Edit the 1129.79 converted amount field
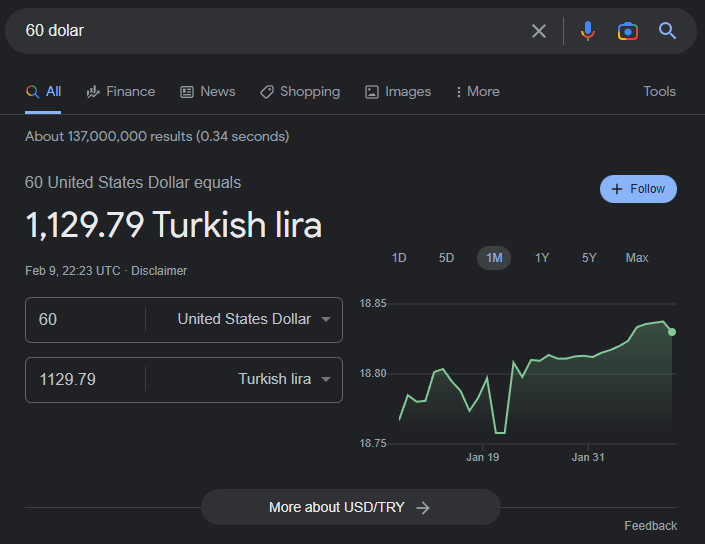Viewport: 705px width, 544px height. (85, 379)
